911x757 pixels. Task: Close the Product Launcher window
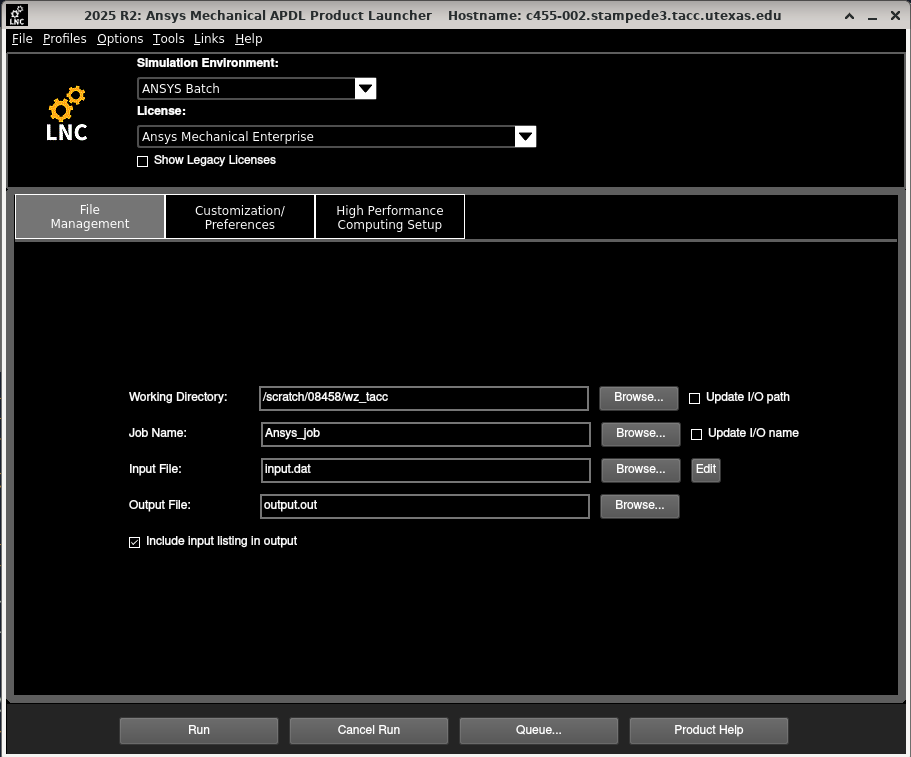tap(895, 16)
